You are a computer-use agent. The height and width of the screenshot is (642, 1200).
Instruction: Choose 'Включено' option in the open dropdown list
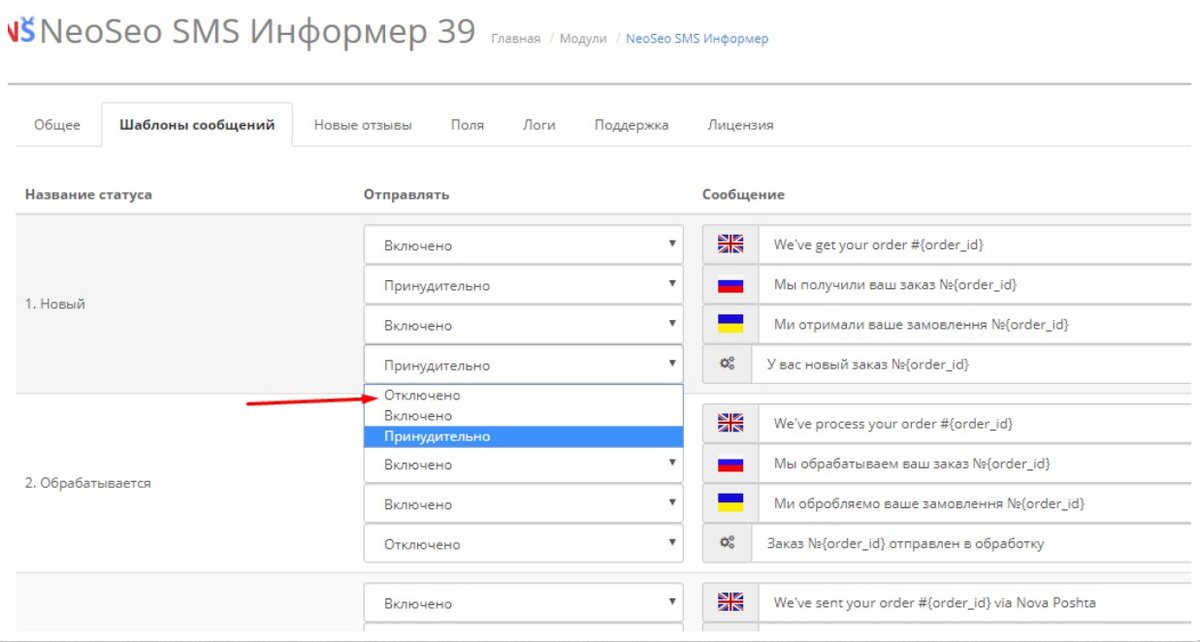click(523, 416)
